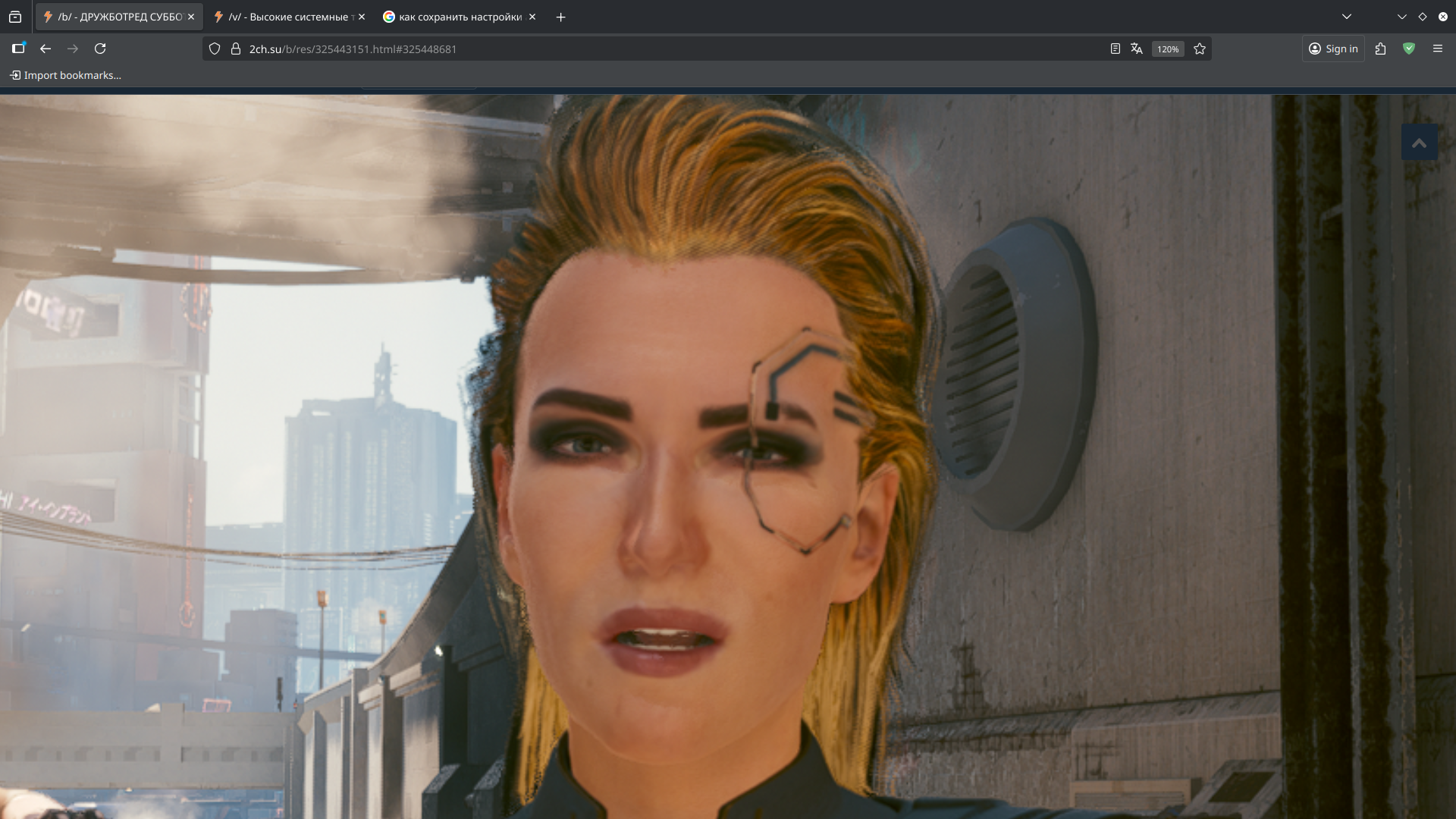Screen dimensions: 1456x819
Task: Switch to the как сохранить настройки tab
Action: (x=460, y=17)
